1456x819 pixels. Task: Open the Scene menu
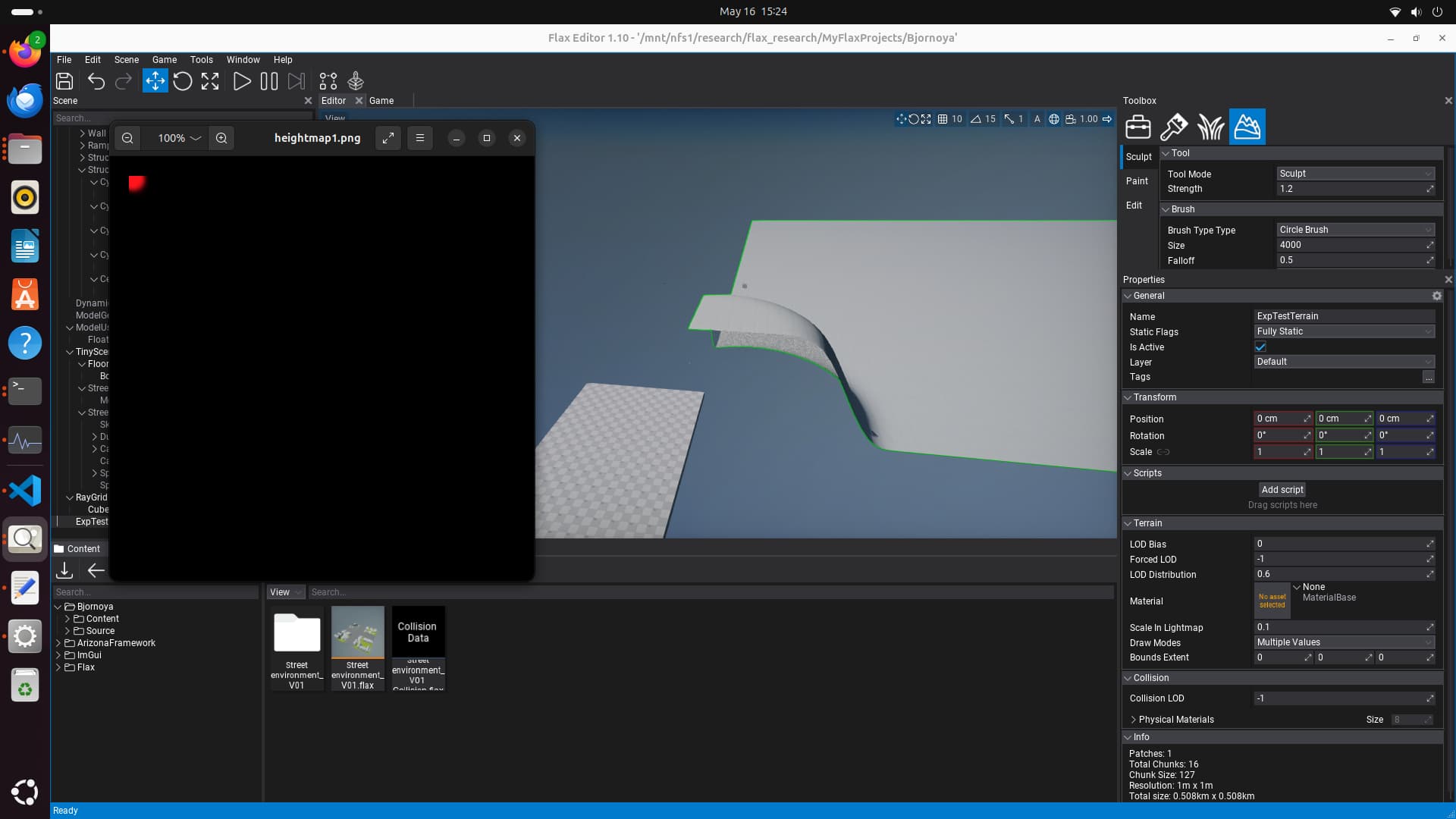click(127, 60)
